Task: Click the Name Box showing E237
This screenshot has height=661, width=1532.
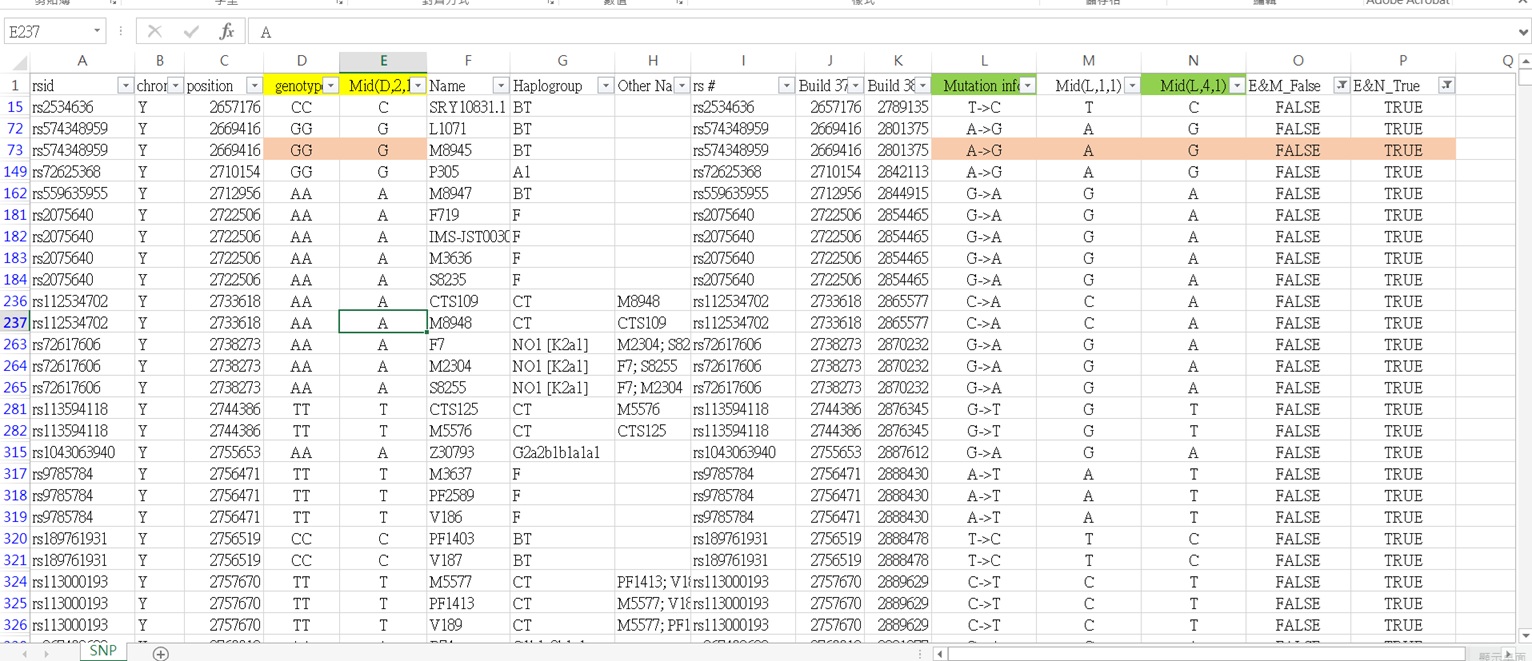Action: (x=46, y=32)
